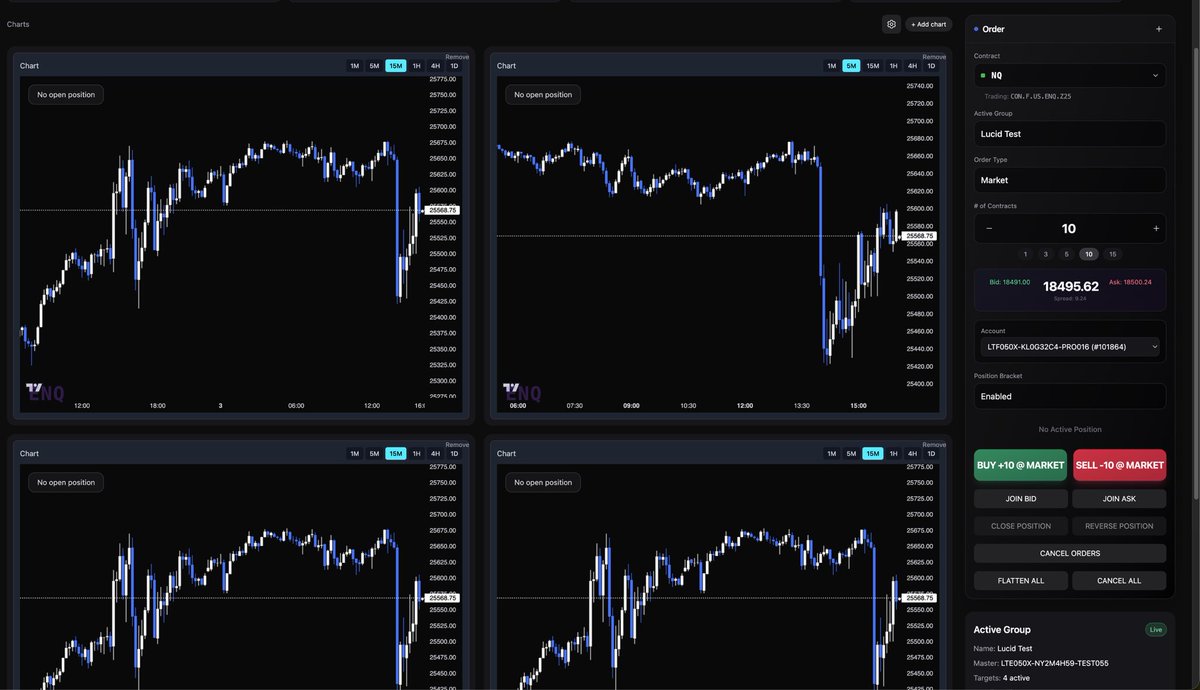Remove the bottom-right chart

pyautogui.click(x=934, y=445)
